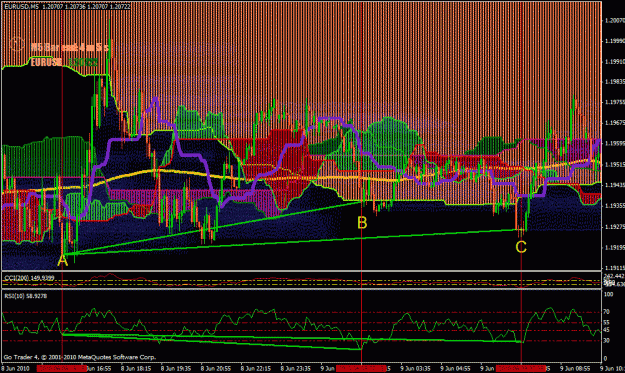Click the 1.19835 price scale label
This screenshot has width=625, height=373.
[615, 81]
